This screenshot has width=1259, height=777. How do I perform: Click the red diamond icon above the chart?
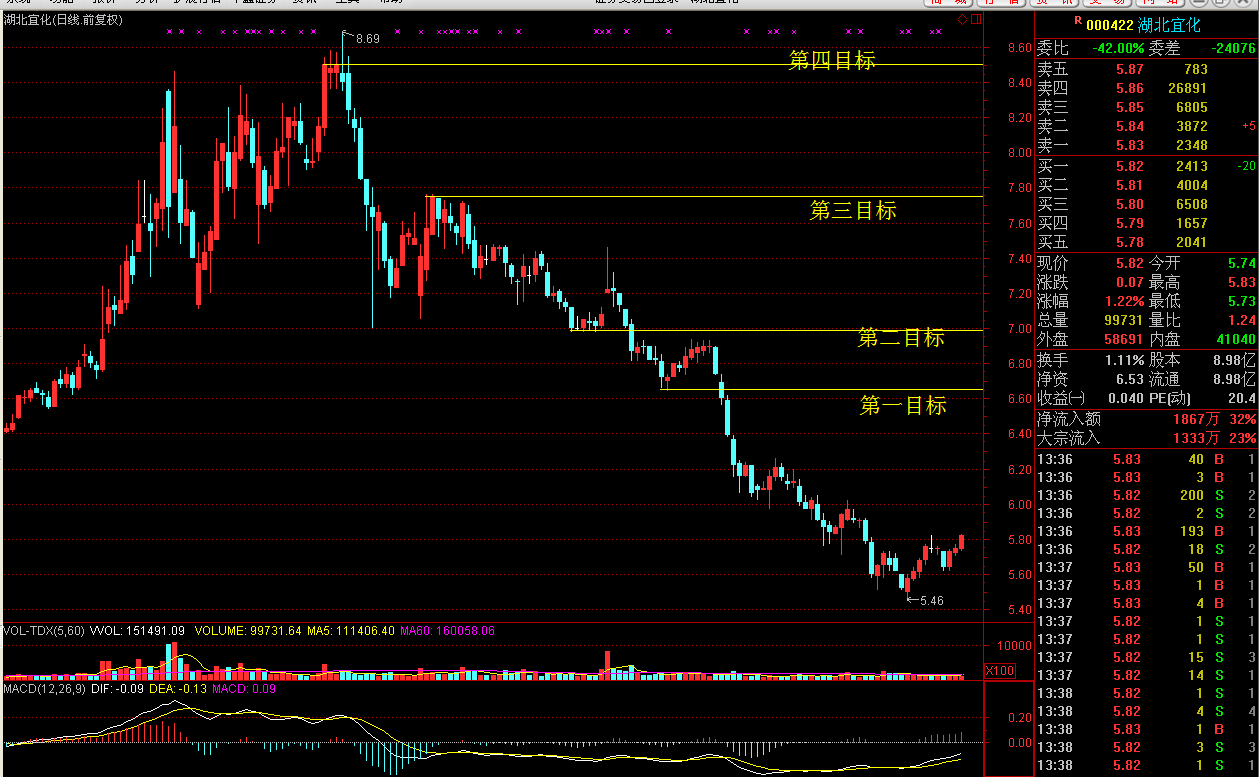pyautogui.click(x=962, y=19)
